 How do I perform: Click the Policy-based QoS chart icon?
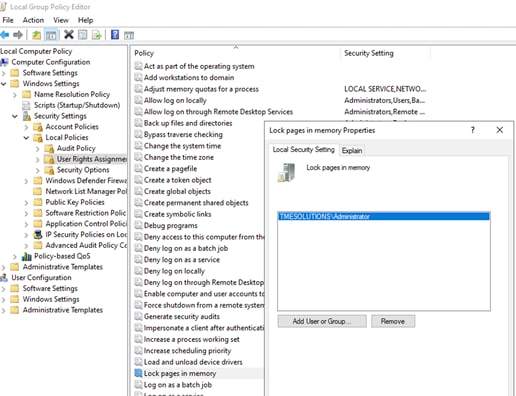click(x=27, y=256)
